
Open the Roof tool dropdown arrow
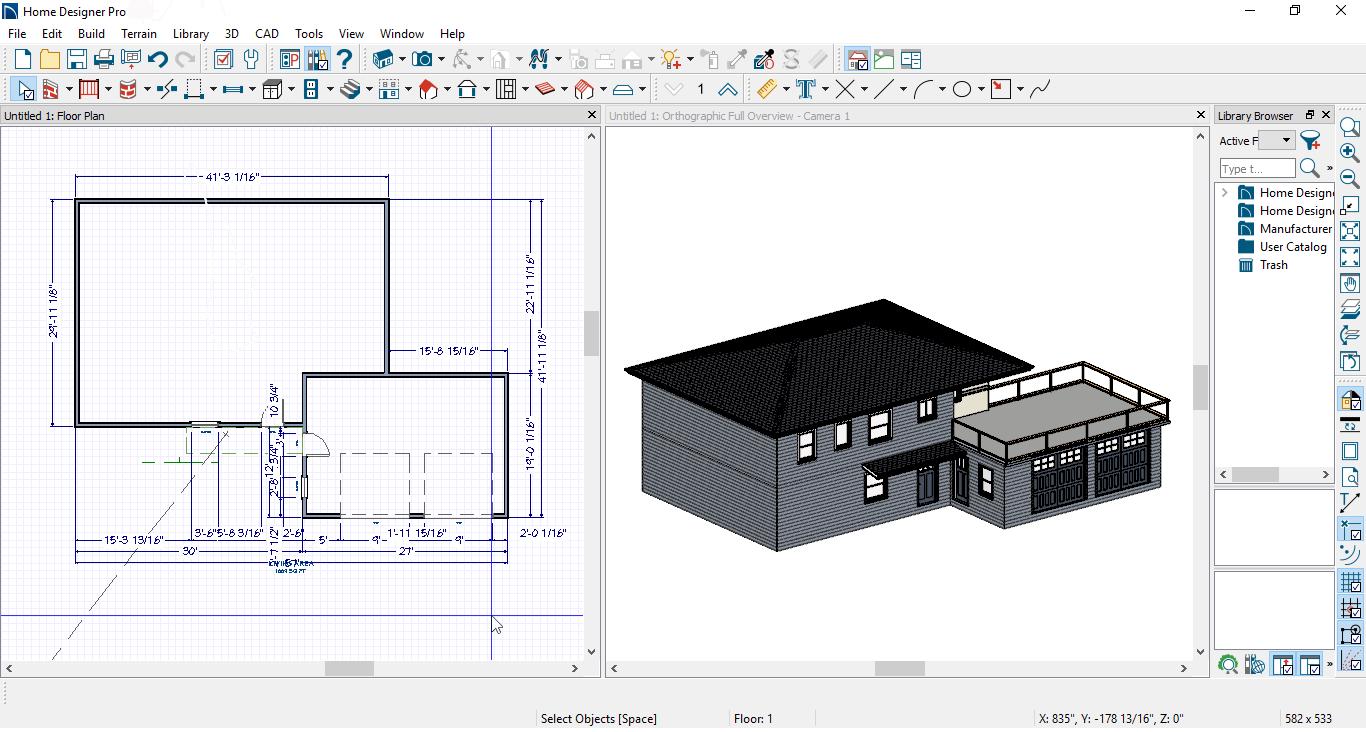(447, 89)
